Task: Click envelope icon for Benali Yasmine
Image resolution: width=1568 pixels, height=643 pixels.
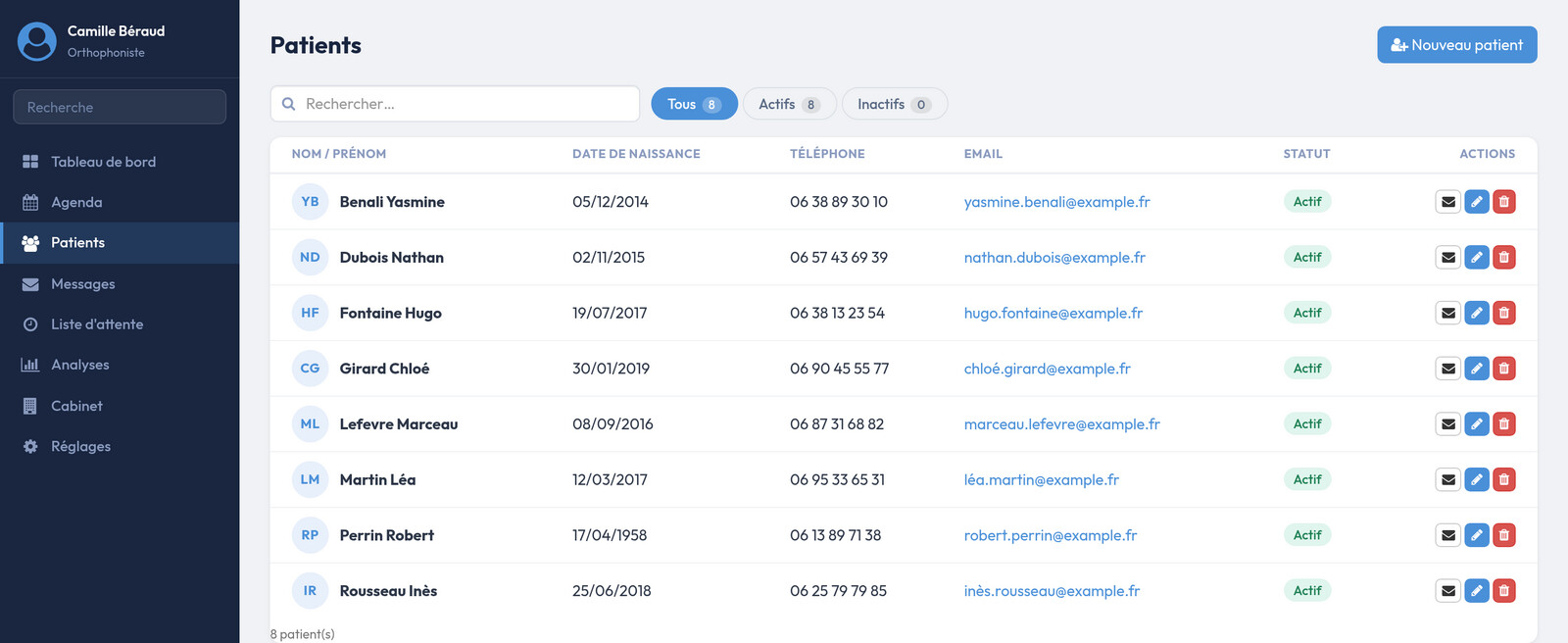Action: pos(1448,202)
